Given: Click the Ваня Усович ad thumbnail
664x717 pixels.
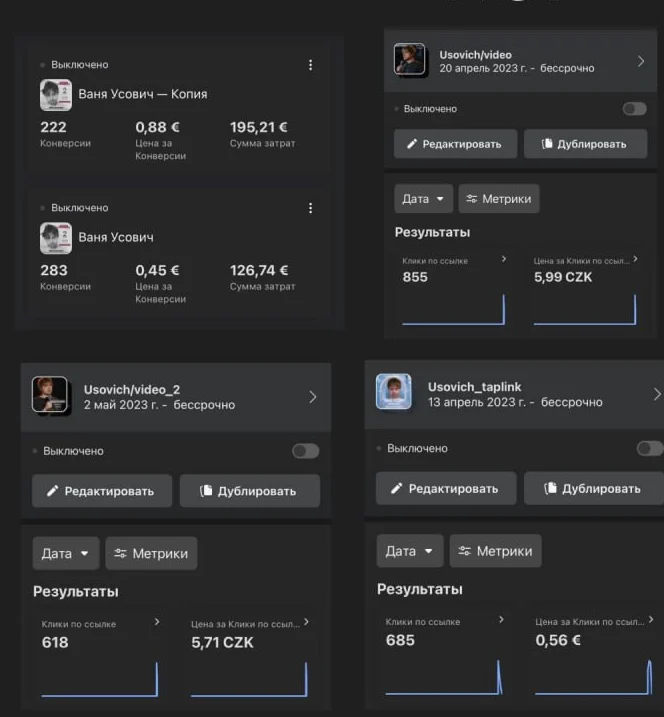Looking at the screenshot, I should coord(56,238).
